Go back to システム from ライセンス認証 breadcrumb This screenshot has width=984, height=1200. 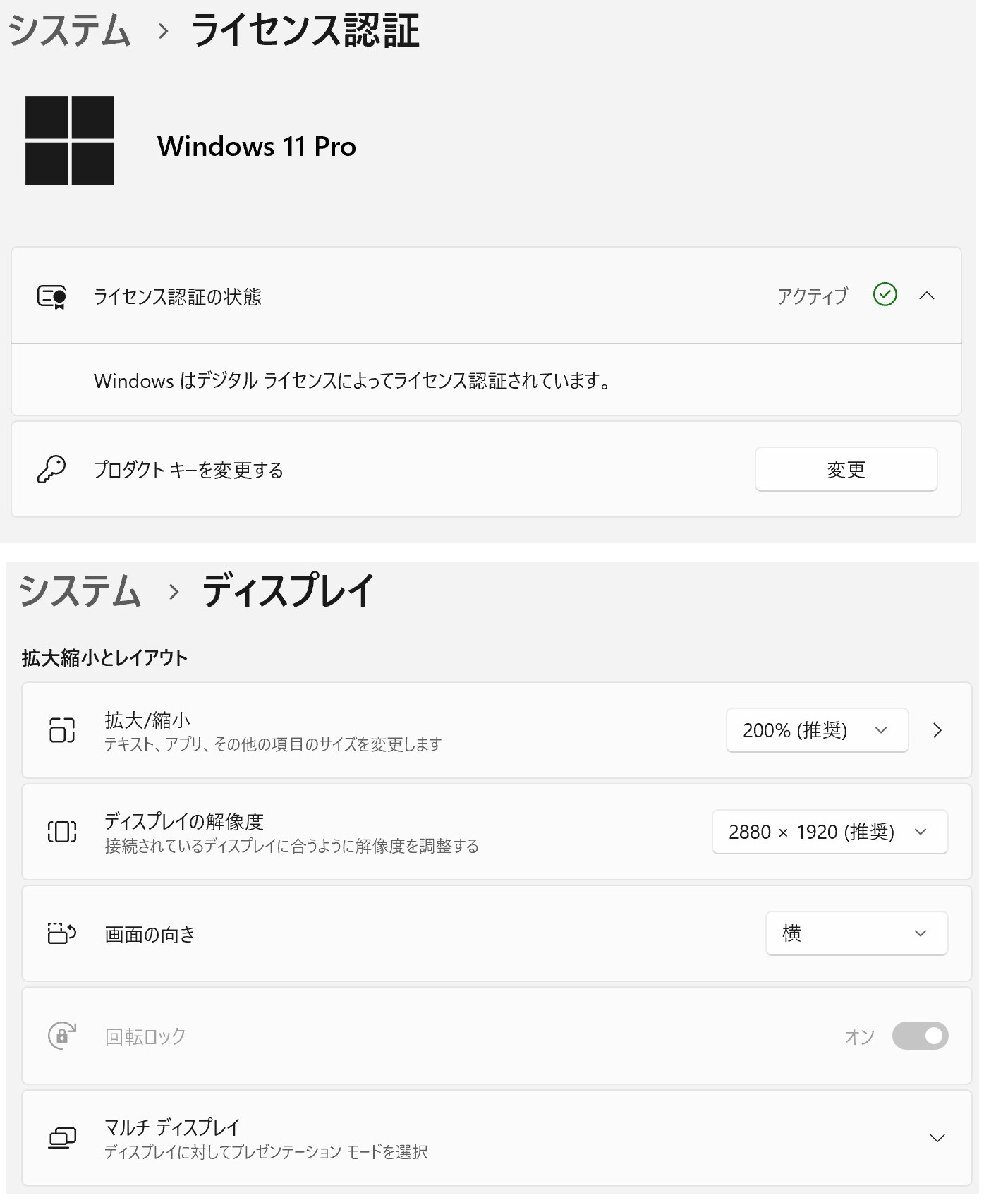click(x=70, y=31)
